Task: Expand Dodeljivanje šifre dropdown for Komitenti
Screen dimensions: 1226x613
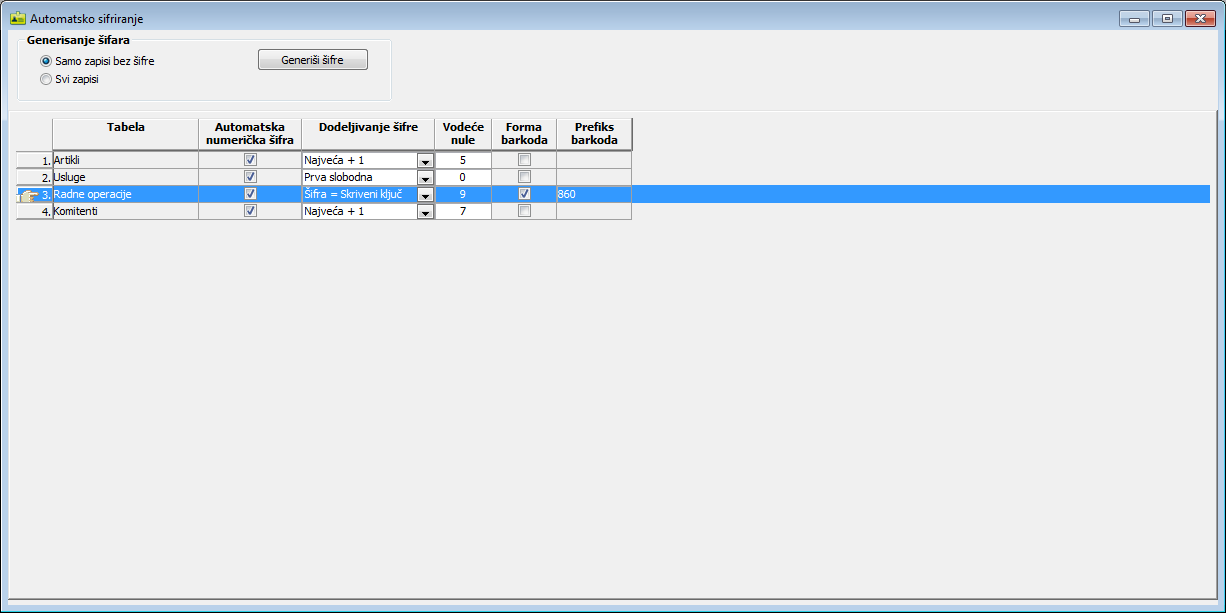Action: (425, 212)
